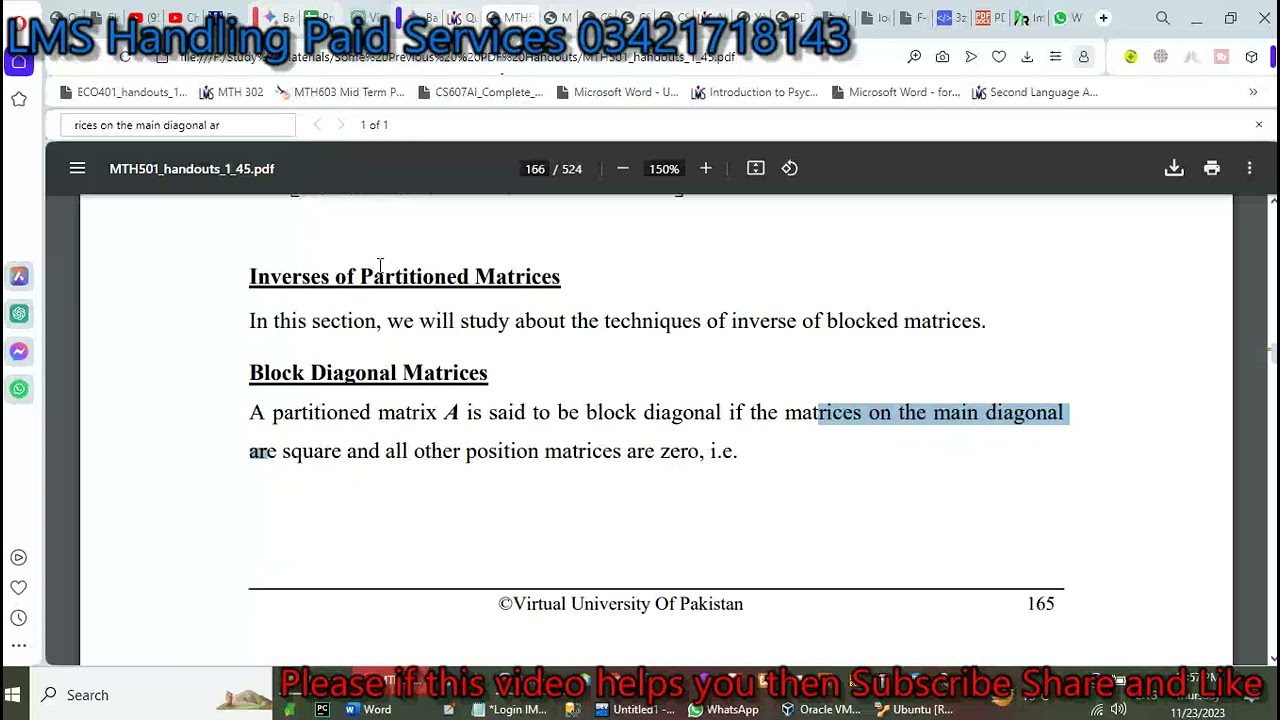Download the PDF file
Viewport: 1280px width, 720px height.
(1174, 168)
